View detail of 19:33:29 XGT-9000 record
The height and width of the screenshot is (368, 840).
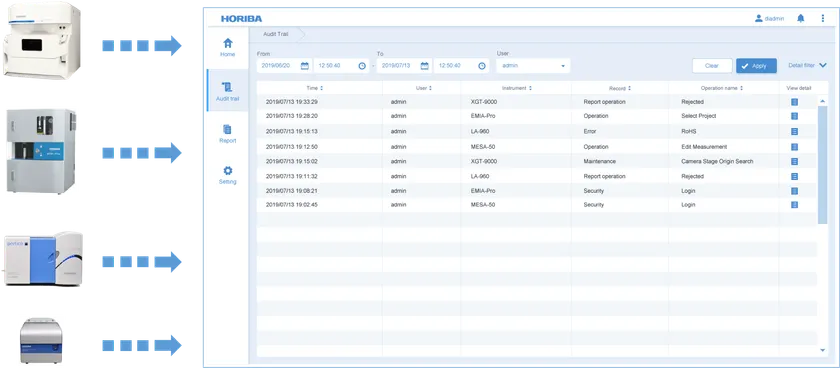794,102
